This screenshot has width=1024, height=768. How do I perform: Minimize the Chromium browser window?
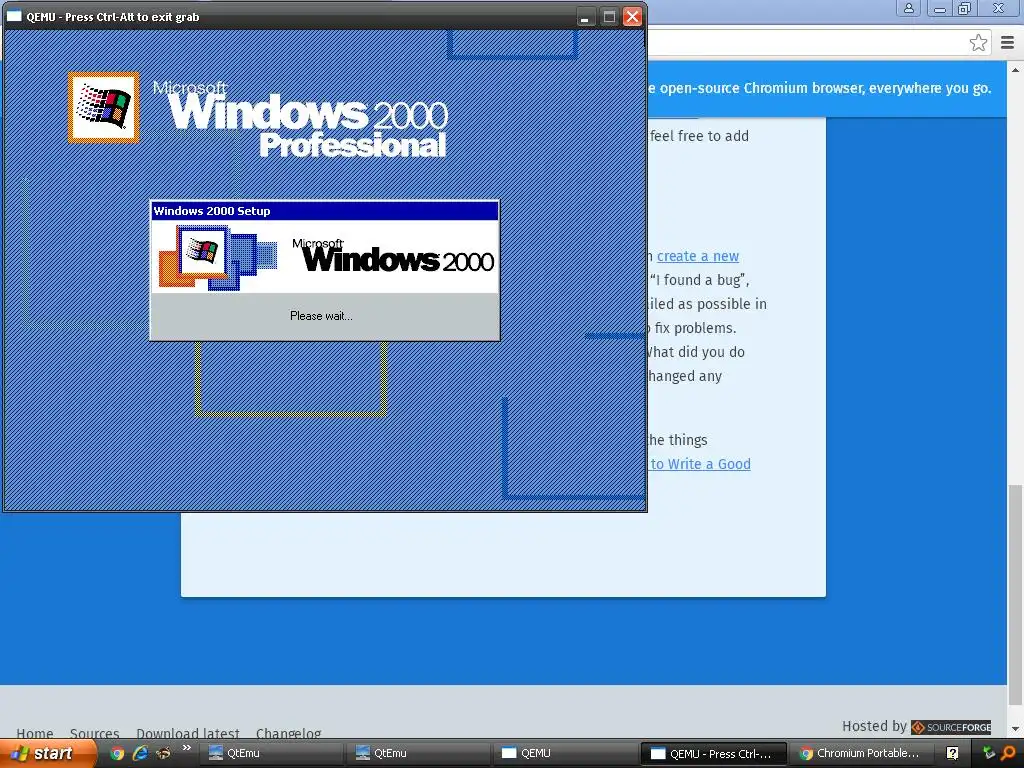(940, 8)
